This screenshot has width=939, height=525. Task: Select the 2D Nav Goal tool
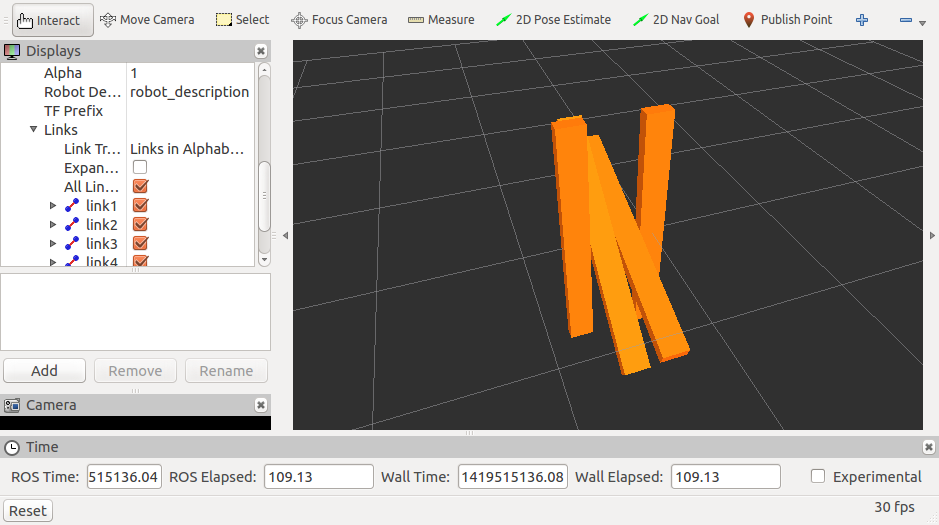676,20
